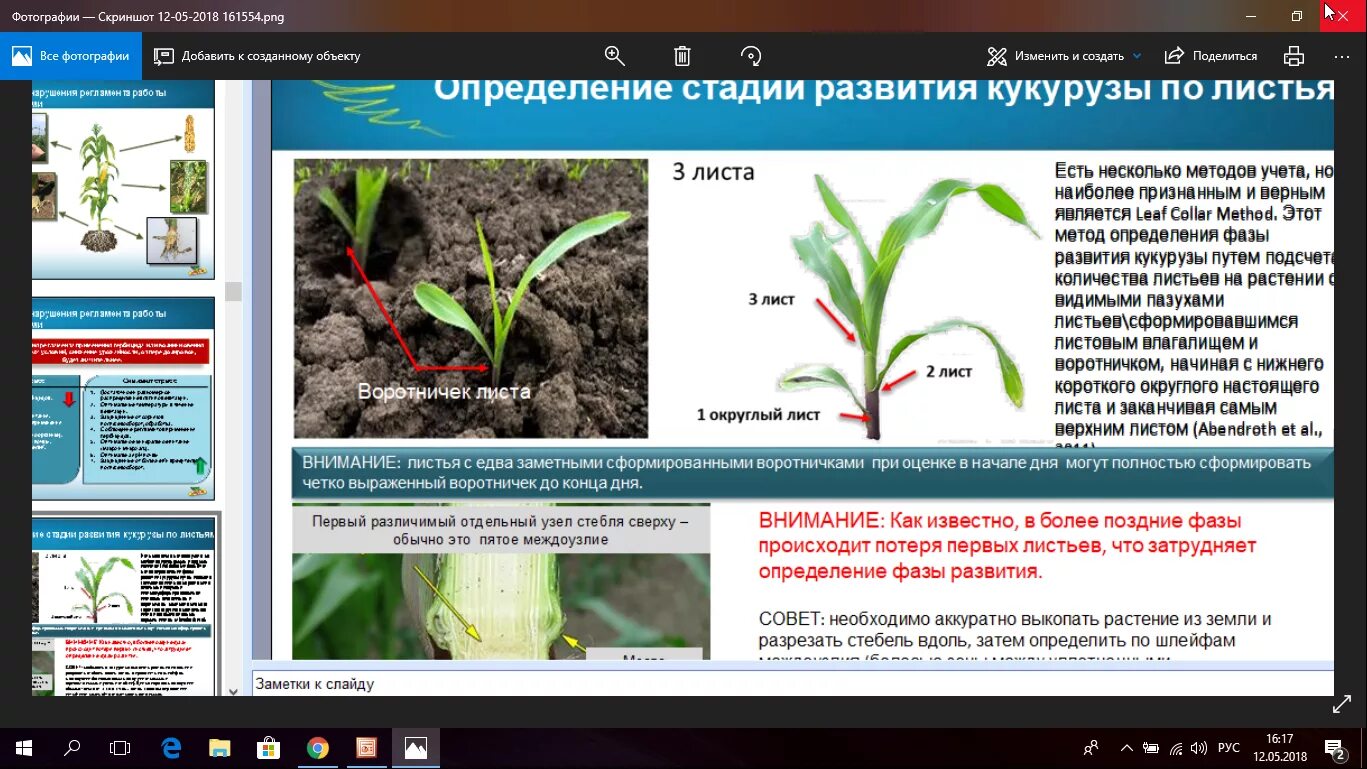Open the three-dots more options menu
Screen dimensions: 1367x769
tap(1342, 56)
